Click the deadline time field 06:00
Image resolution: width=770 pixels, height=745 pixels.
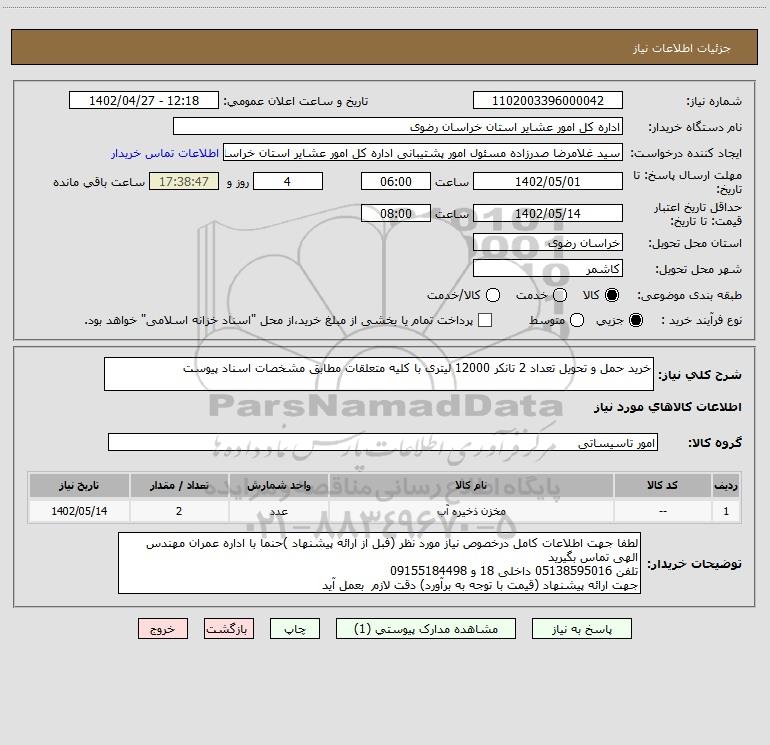pyautogui.click(x=396, y=181)
